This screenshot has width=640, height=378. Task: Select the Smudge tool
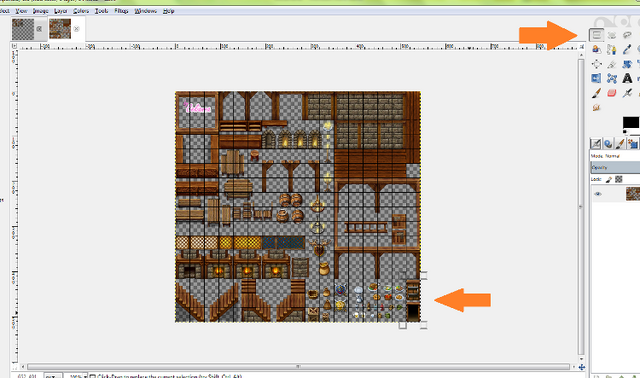pyautogui.click(x=596, y=108)
